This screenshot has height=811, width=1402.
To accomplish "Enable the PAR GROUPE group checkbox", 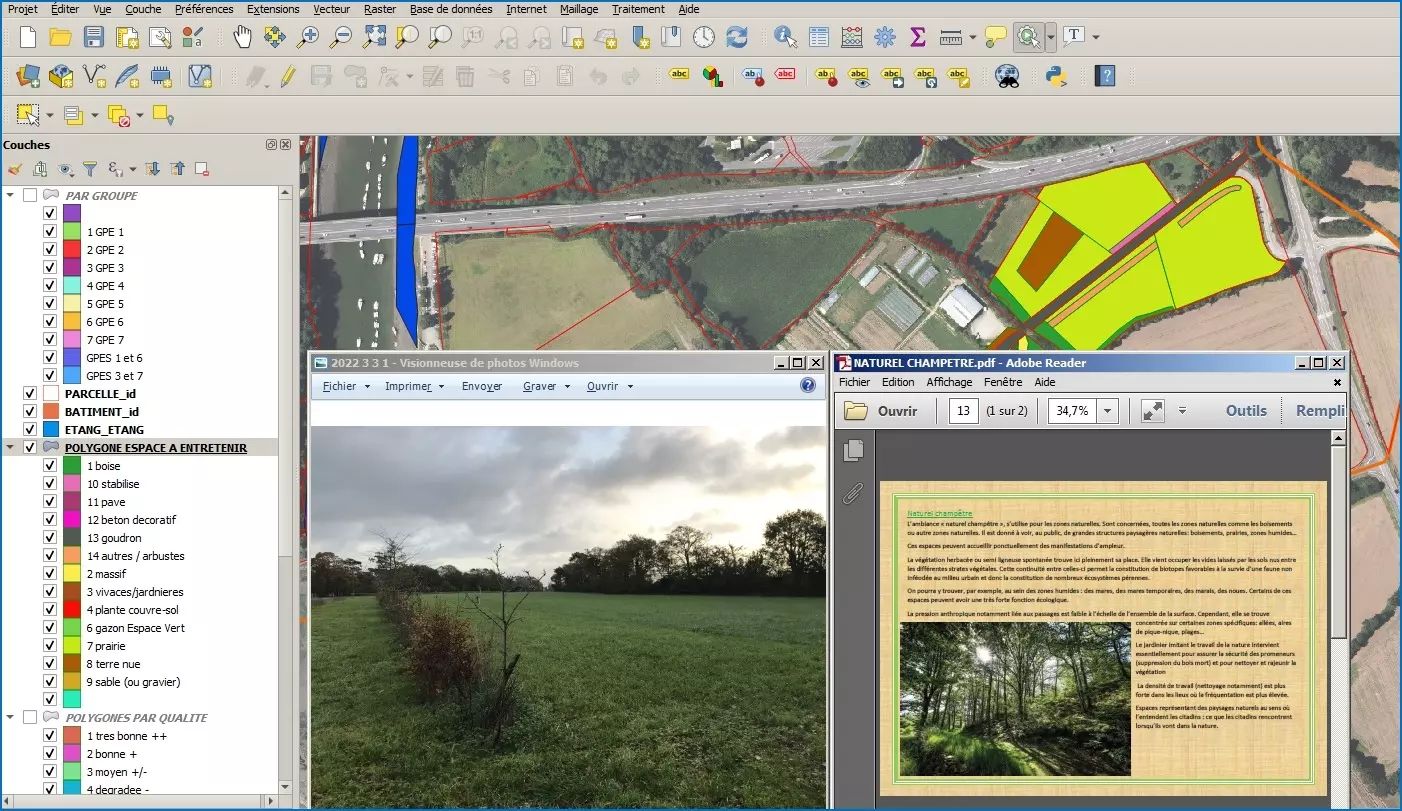I will tap(30, 196).
